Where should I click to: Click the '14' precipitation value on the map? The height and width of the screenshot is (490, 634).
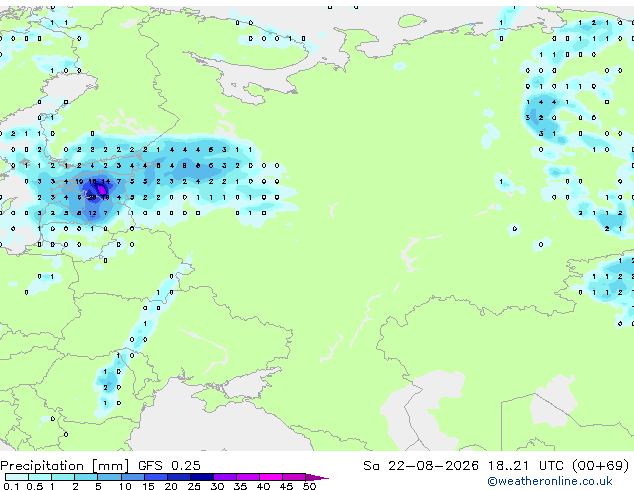tap(106, 182)
